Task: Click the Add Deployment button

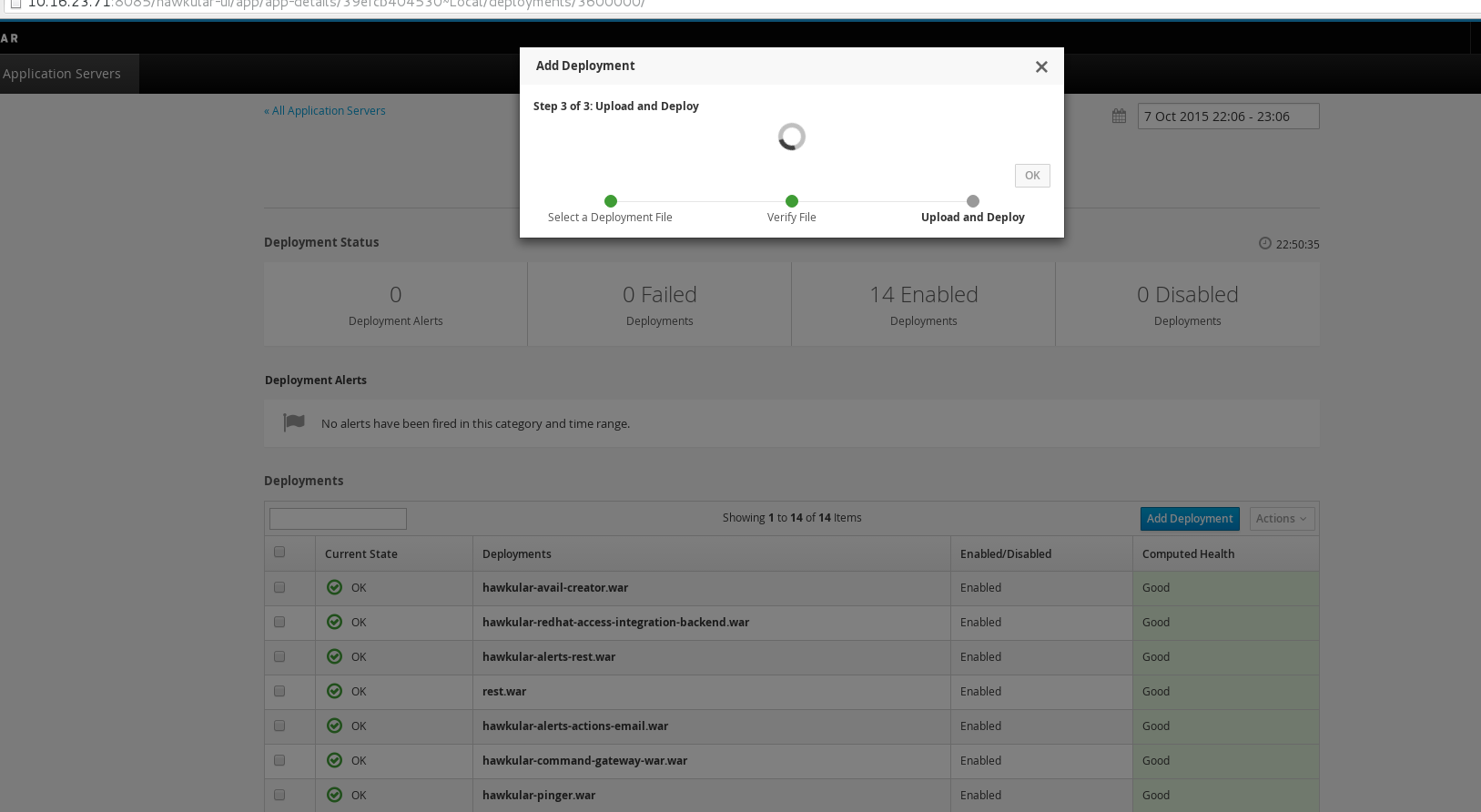Action: point(1190,519)
